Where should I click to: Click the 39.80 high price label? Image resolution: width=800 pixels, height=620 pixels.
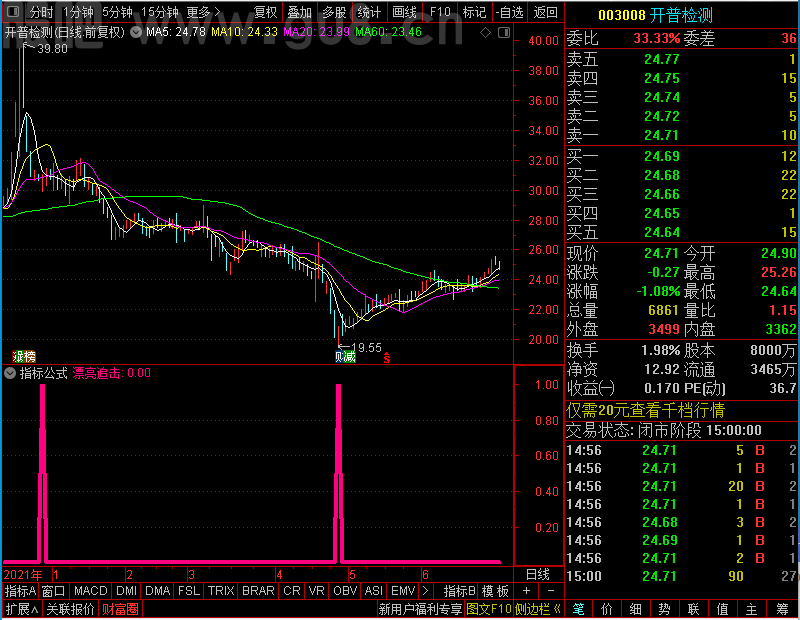tap(52, 49)
